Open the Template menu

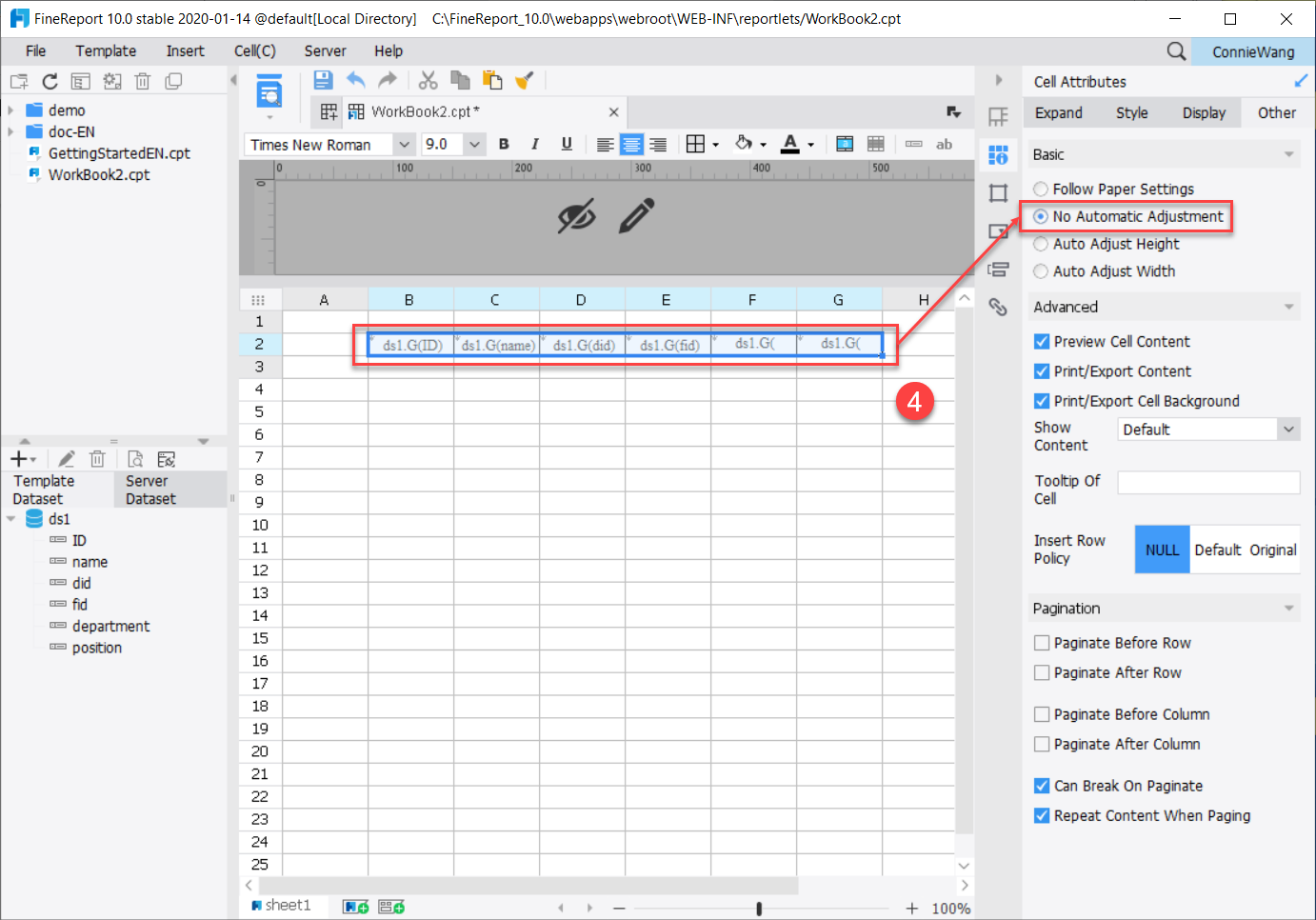[x=106, y=51]
